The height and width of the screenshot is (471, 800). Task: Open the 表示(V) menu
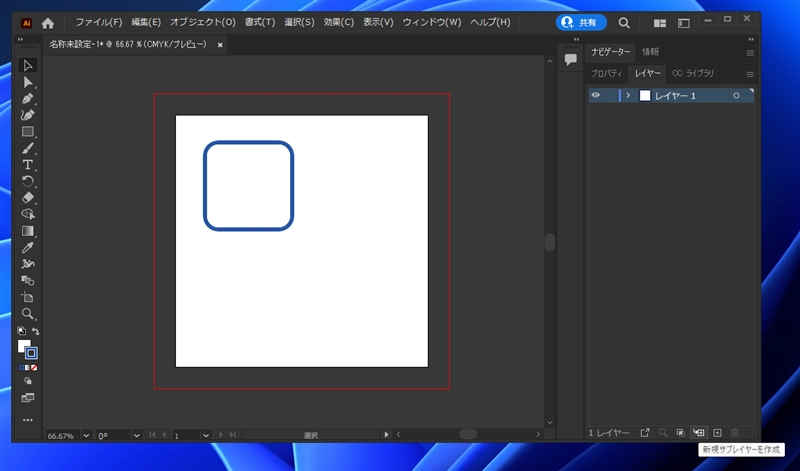coord(378,22)
